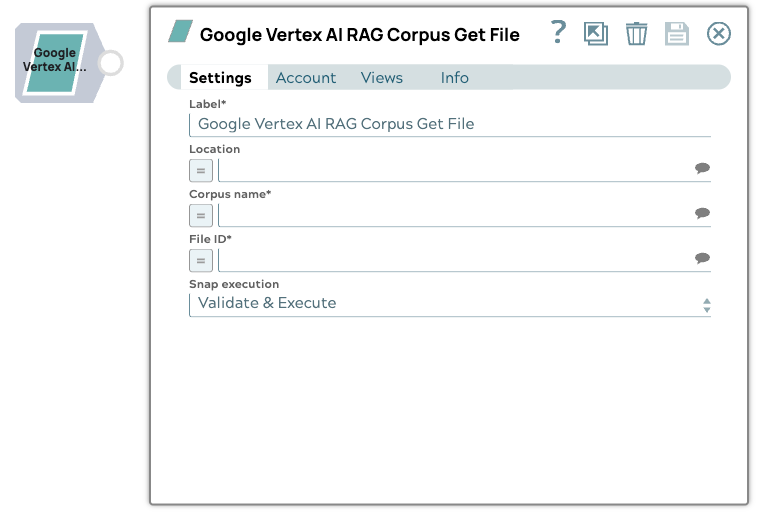The height and width of the screenshot is (514, 765).
Task: Delete the snap using trash icon
Action: coord(636,34)
